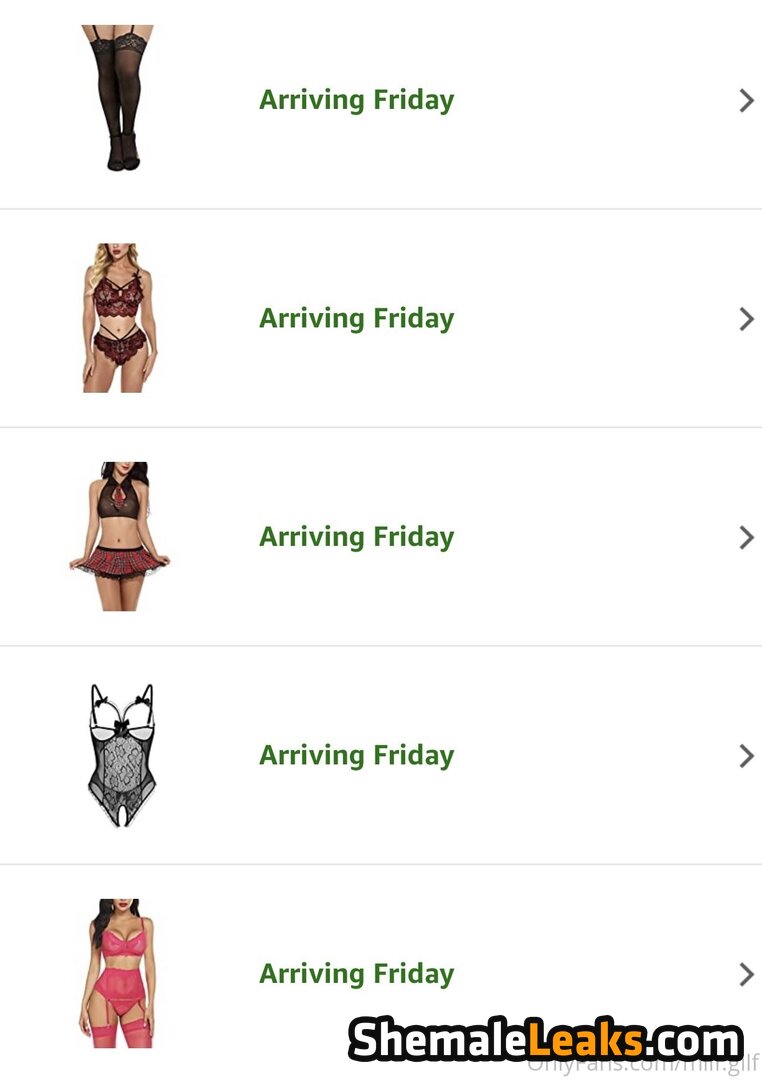This screenshot has height=1080, width=762.
Task: Select the black lace bodysuit thumbnail
Action: point(120,755)
